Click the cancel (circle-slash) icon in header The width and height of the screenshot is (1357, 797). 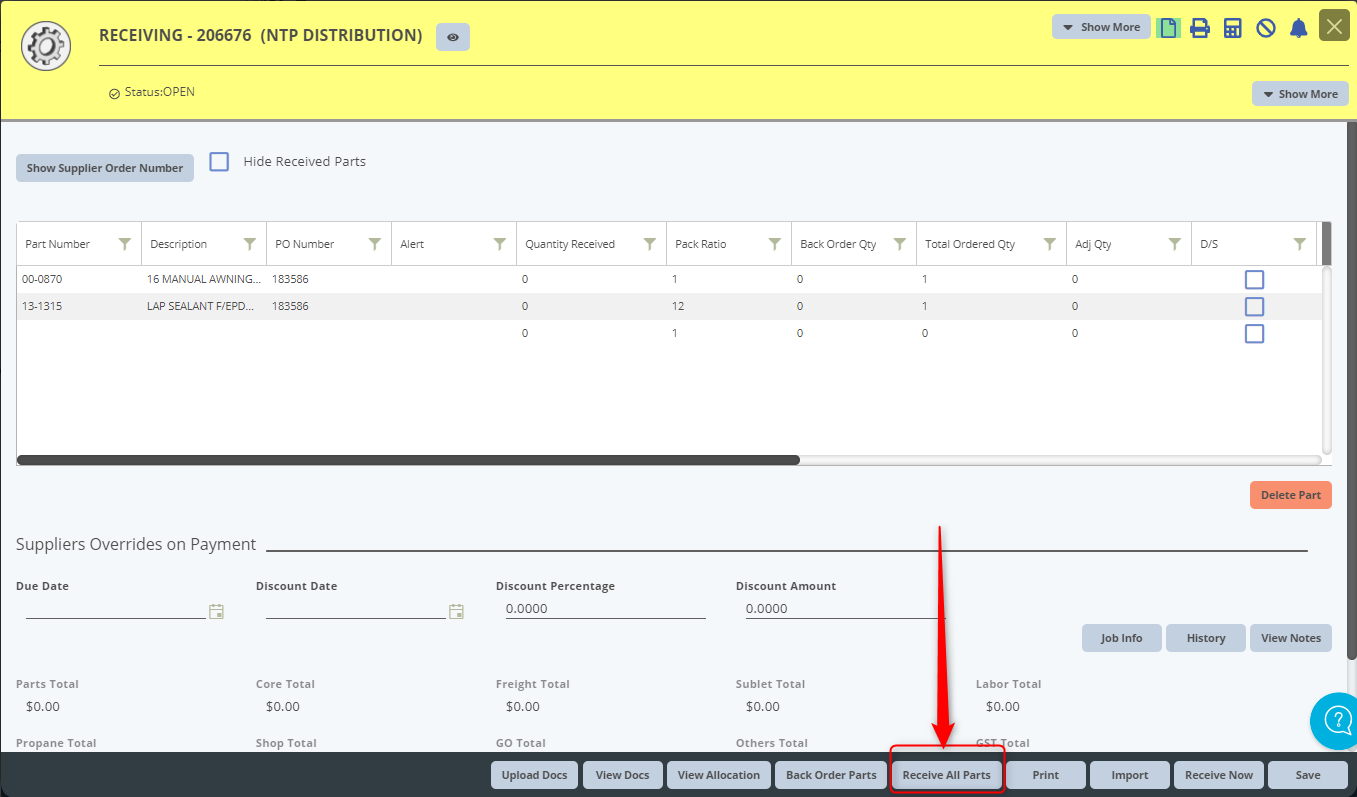pos(1266,28)
